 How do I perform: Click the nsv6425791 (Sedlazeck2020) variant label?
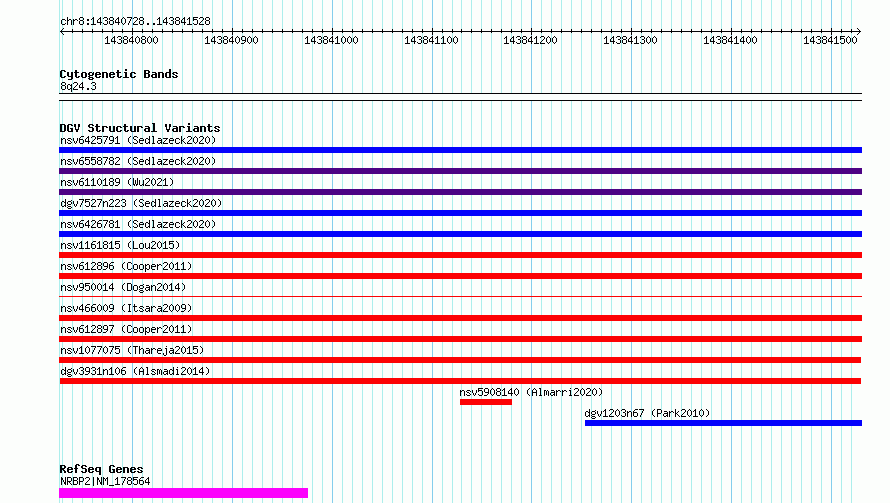coord(138,140)
